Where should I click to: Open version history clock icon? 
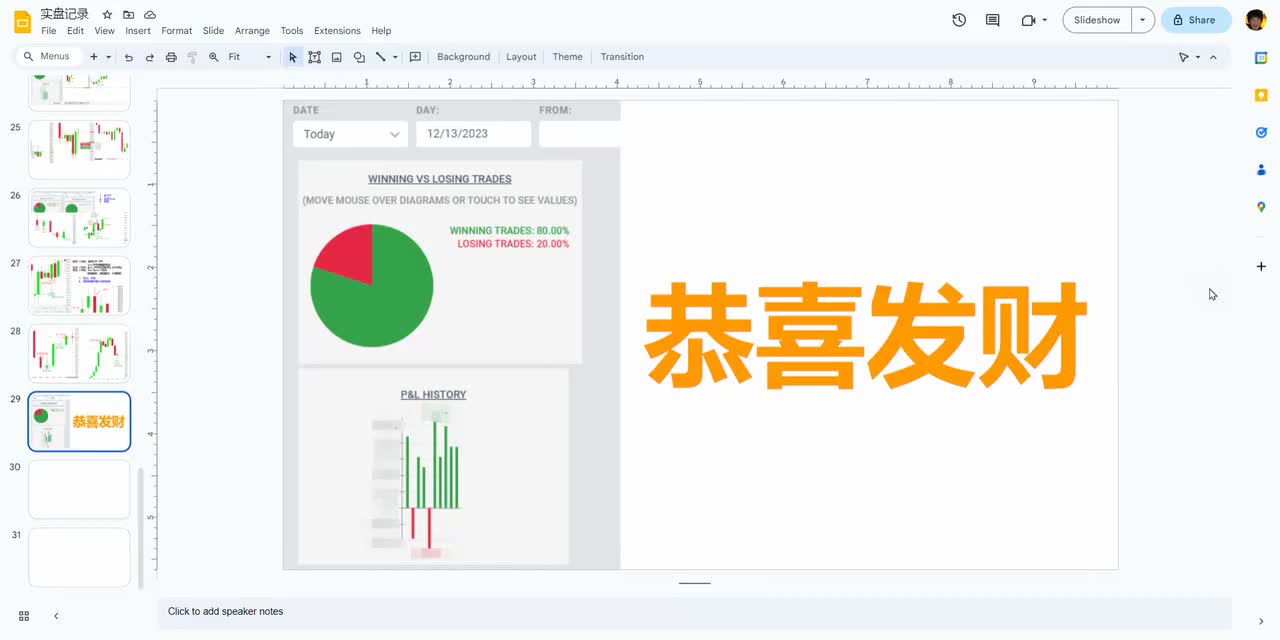pyautogui.click(x=959, y=20)
